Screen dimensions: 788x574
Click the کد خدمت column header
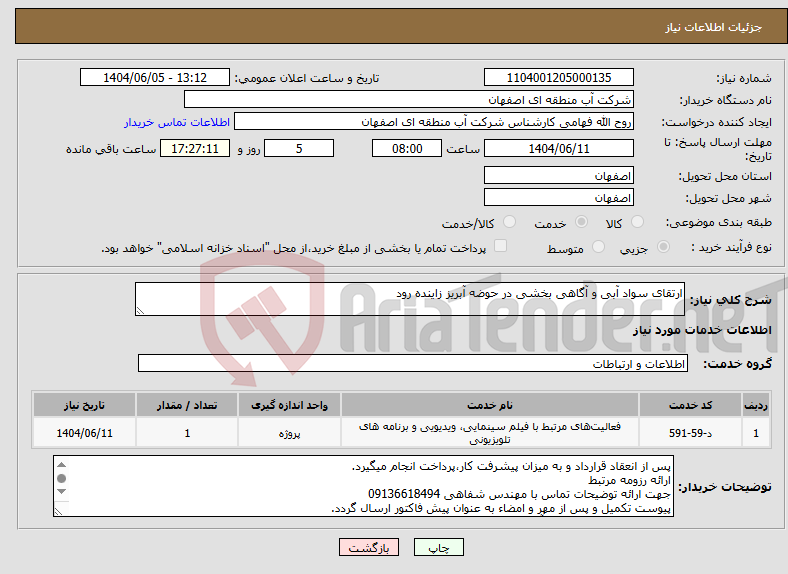click(x=691, y=405)
